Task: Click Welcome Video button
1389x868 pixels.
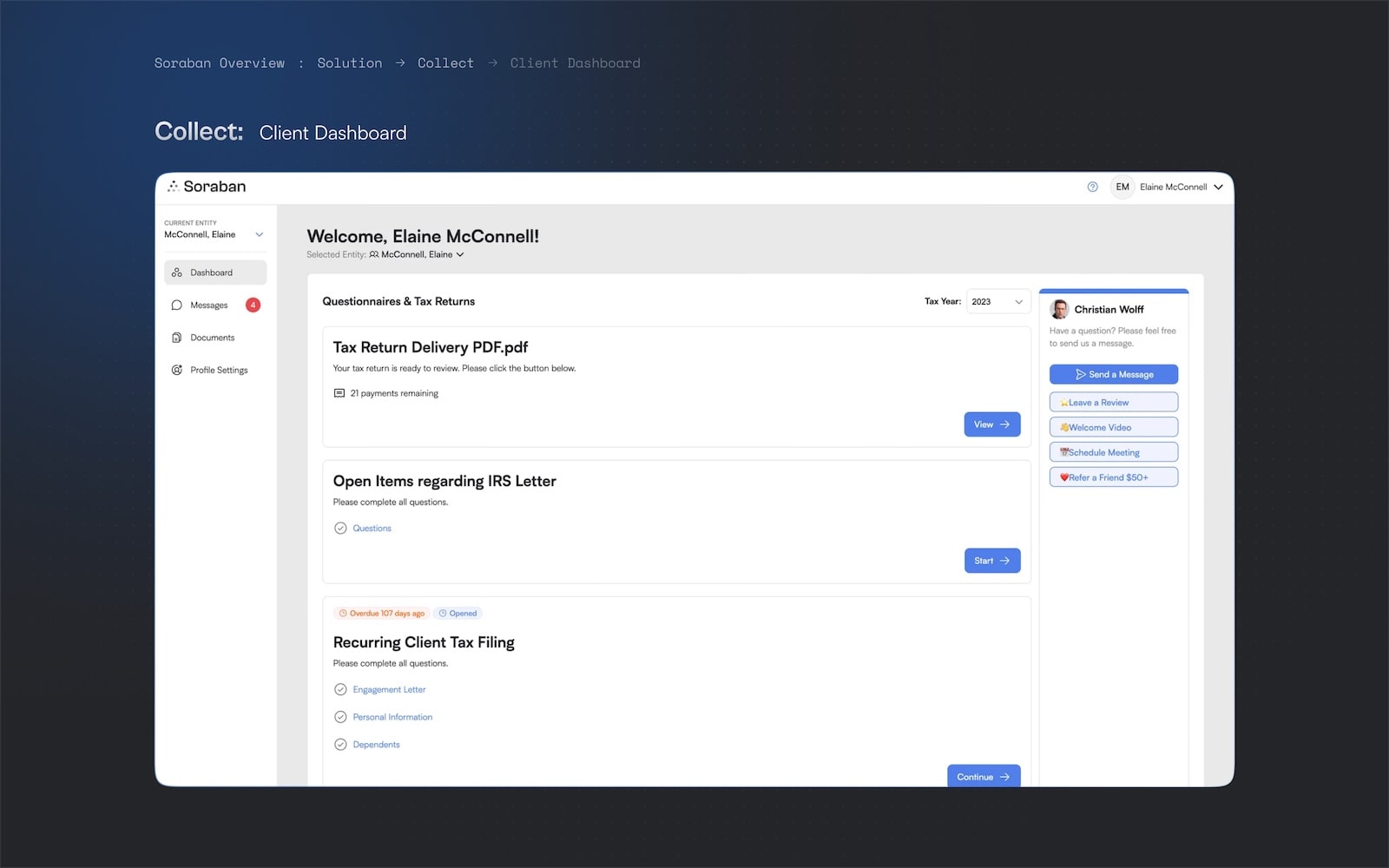Action: [1114, 427]
